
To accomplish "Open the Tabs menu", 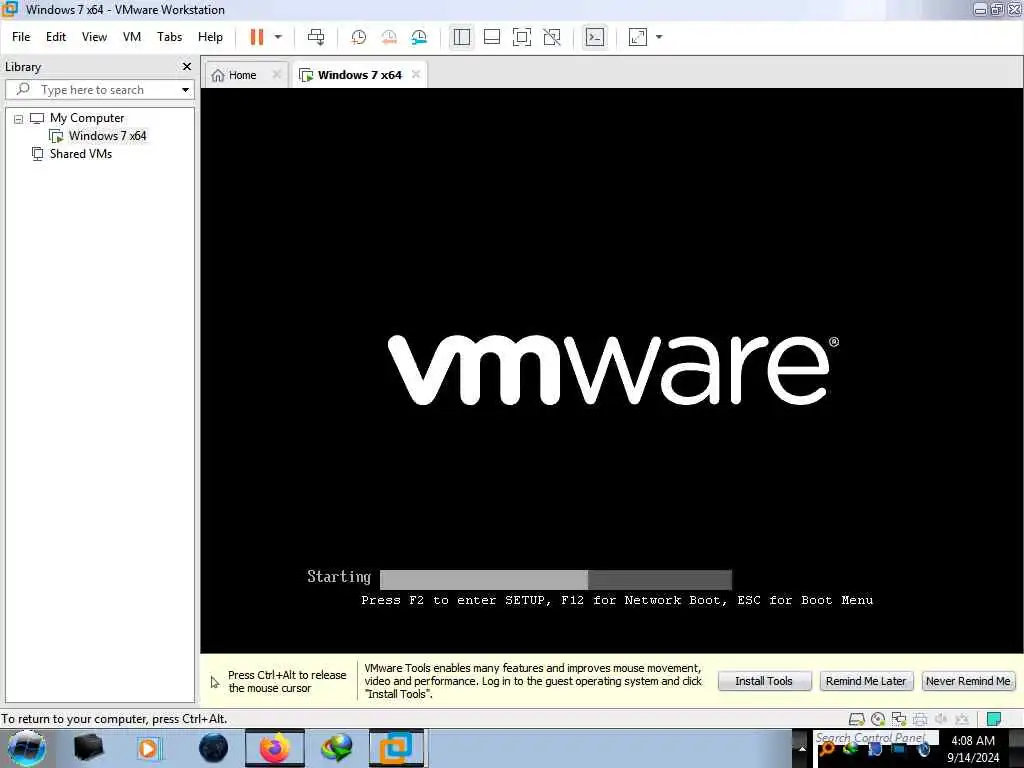I will click(x=169, y=37).
